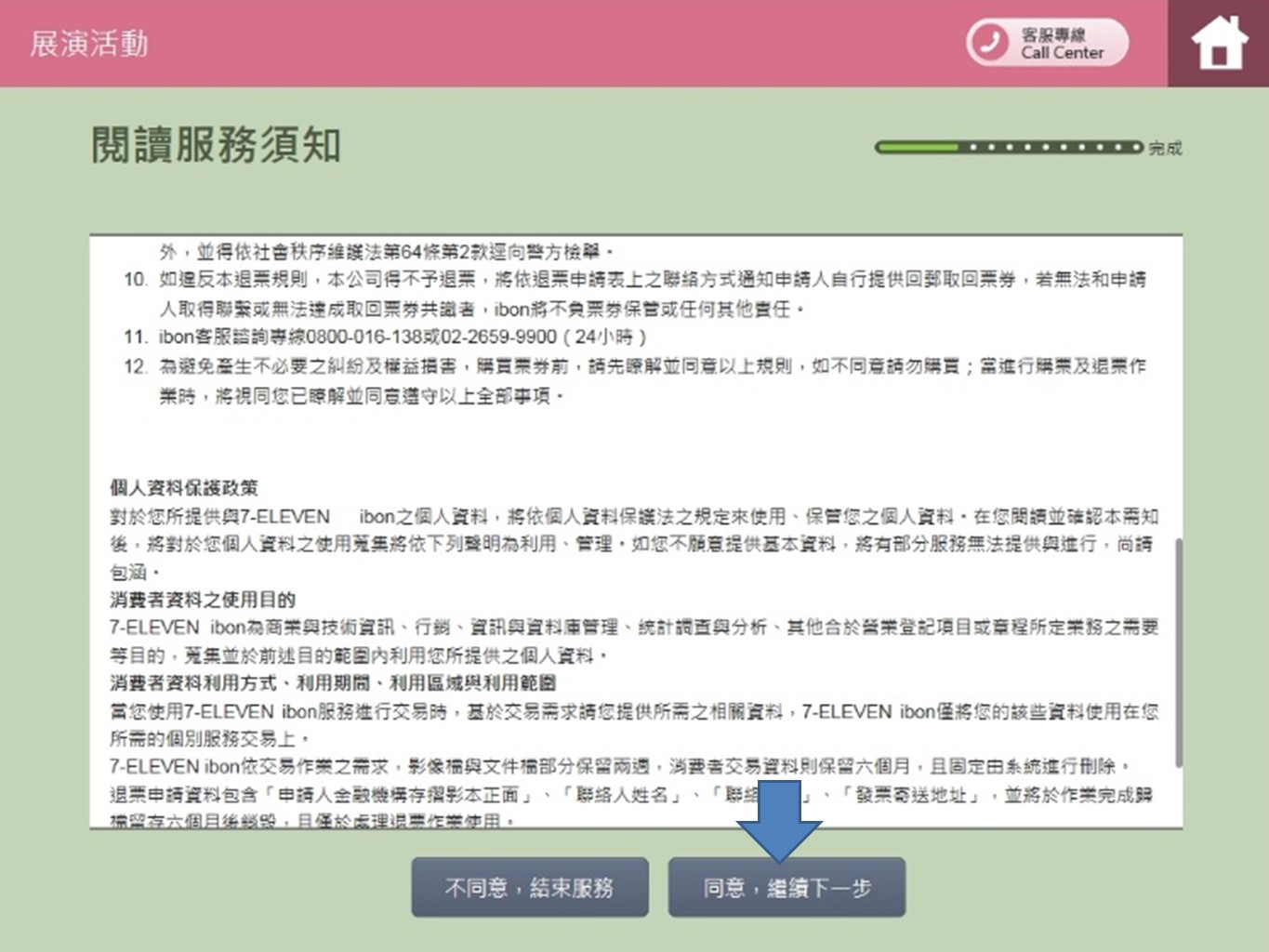This screenshot has height=952, width=1269.
Task: Click the blue downward arrow
Action: click(779, 820)
